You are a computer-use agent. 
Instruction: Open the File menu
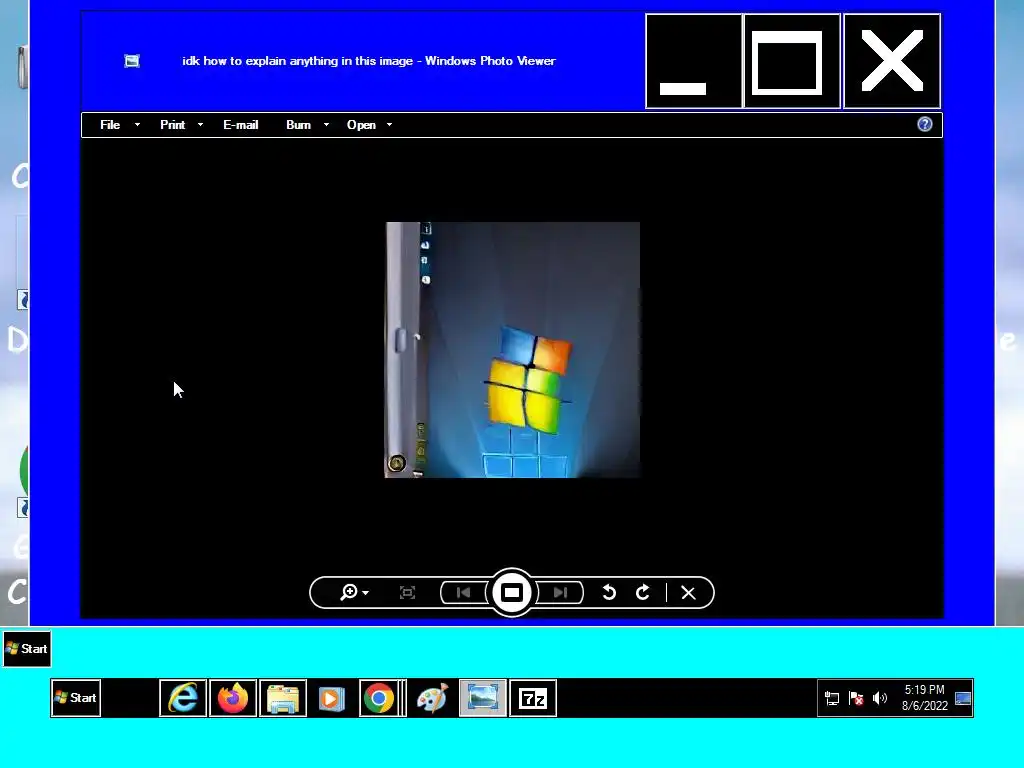110,125
